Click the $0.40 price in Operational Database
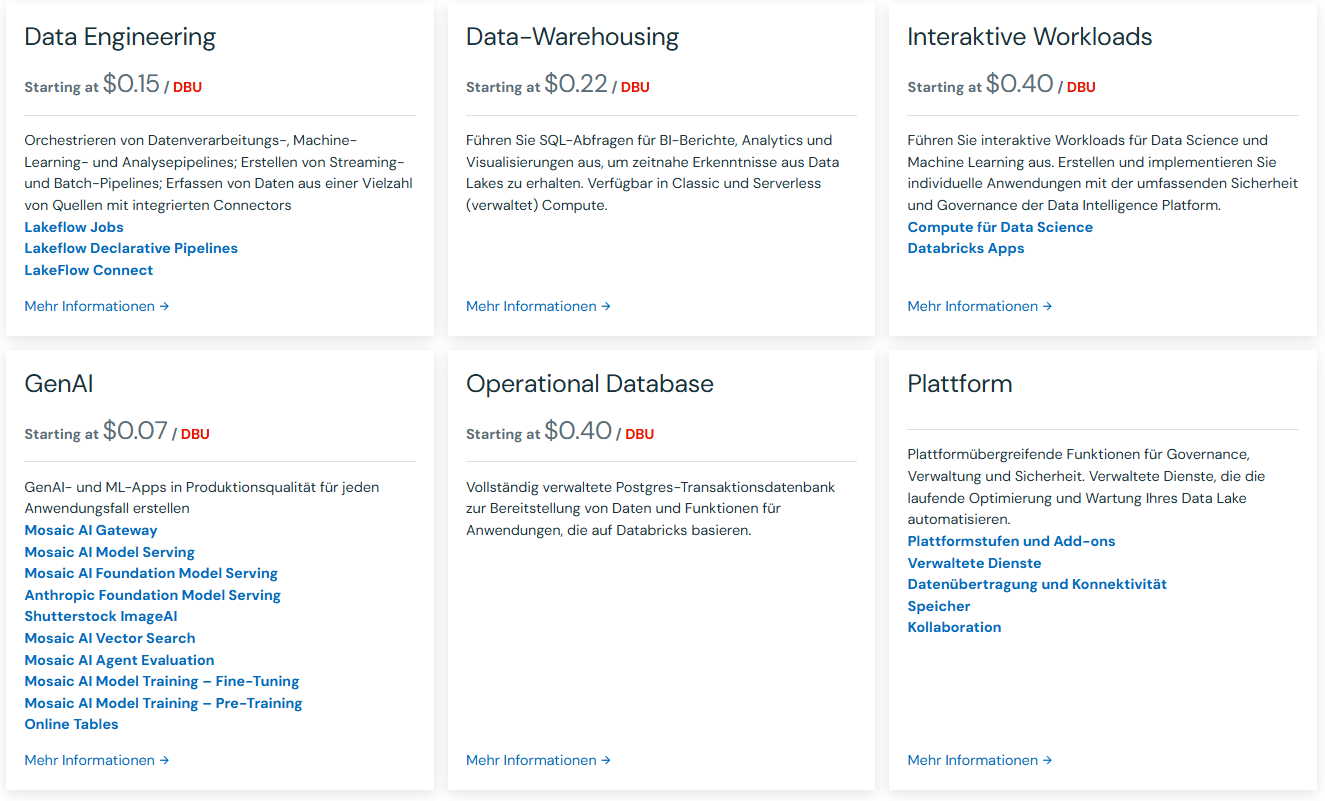Screen dimensions: 1325x801 578,431
